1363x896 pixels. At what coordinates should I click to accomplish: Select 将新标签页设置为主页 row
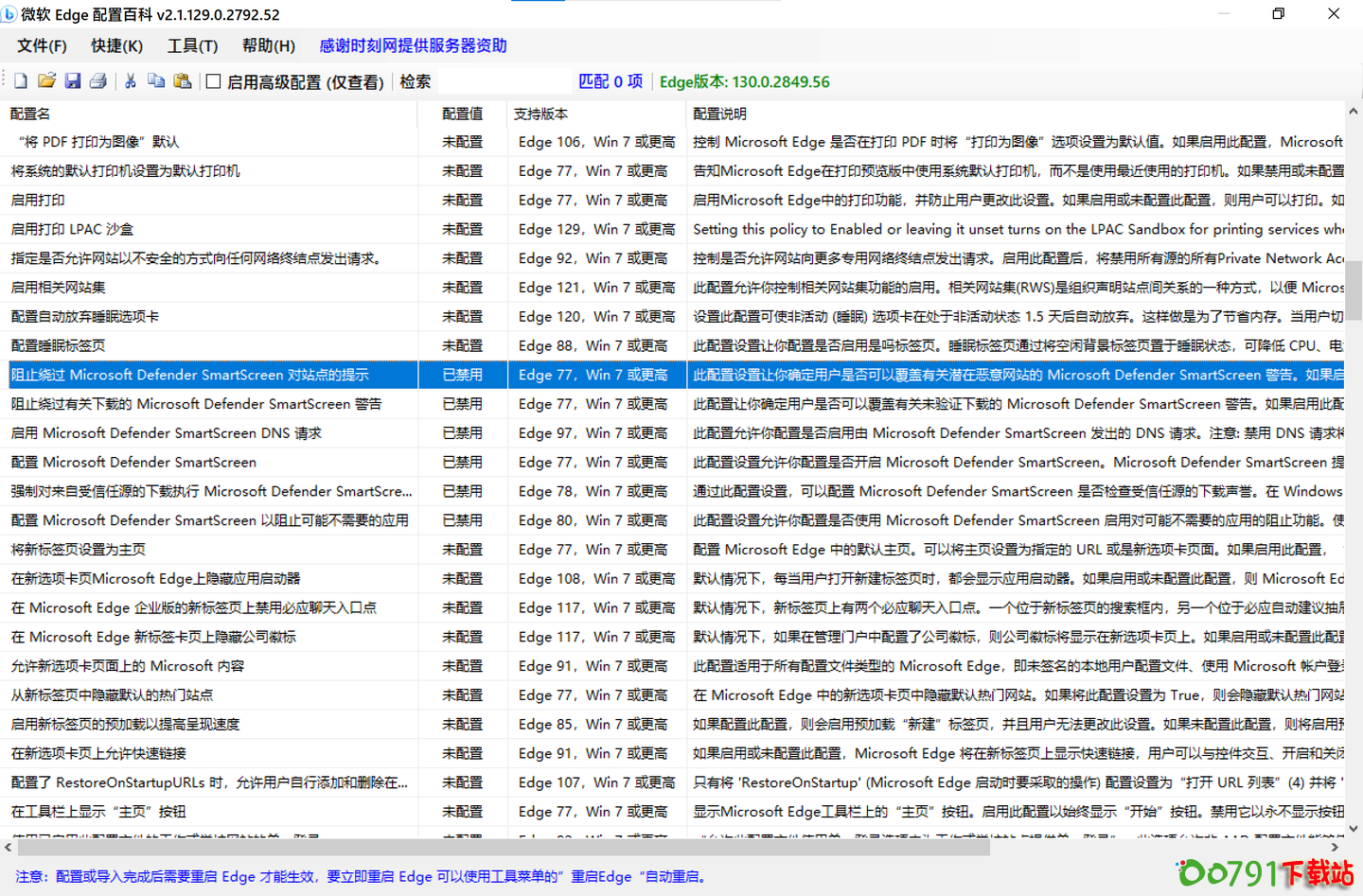tap(672, 550)
